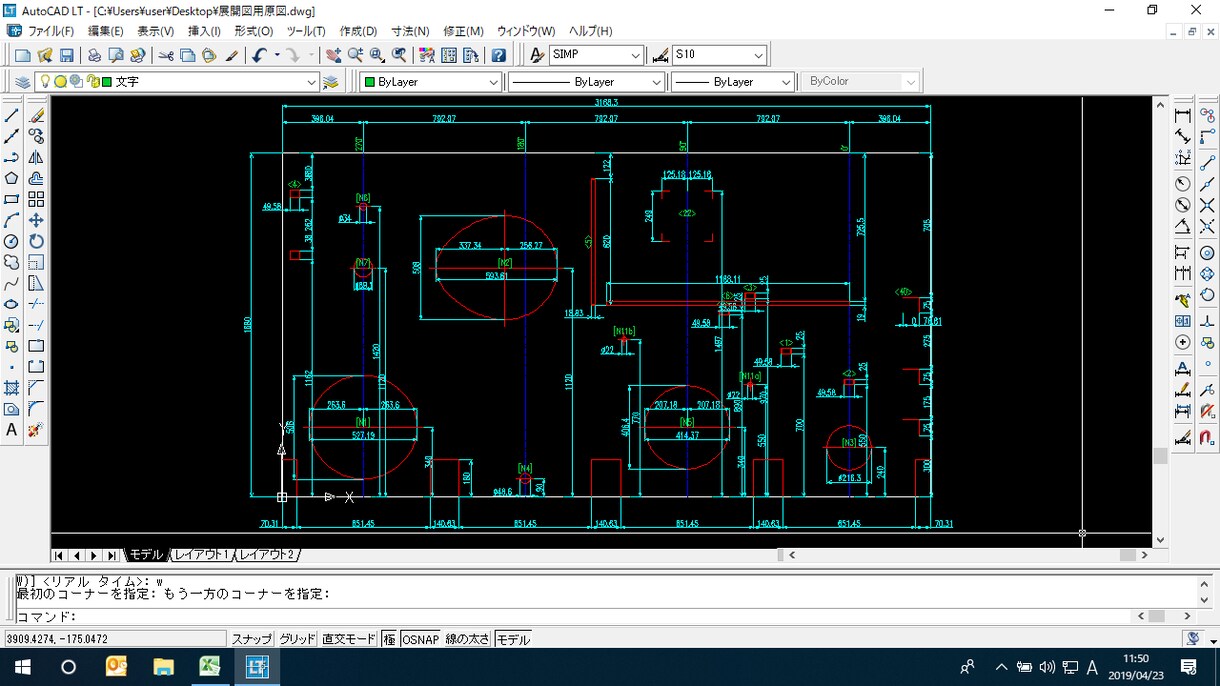This screenshot has width=1220, height=686.
Task: Toggle スナップ snap mode
Action: (x=252, y=639)
